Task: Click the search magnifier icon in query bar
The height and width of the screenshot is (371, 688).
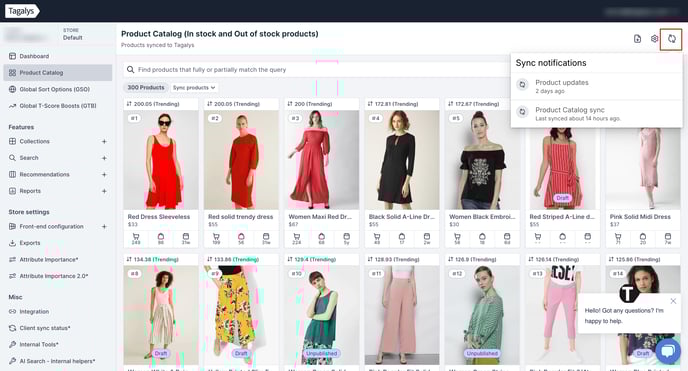Action: coord(130,70)
